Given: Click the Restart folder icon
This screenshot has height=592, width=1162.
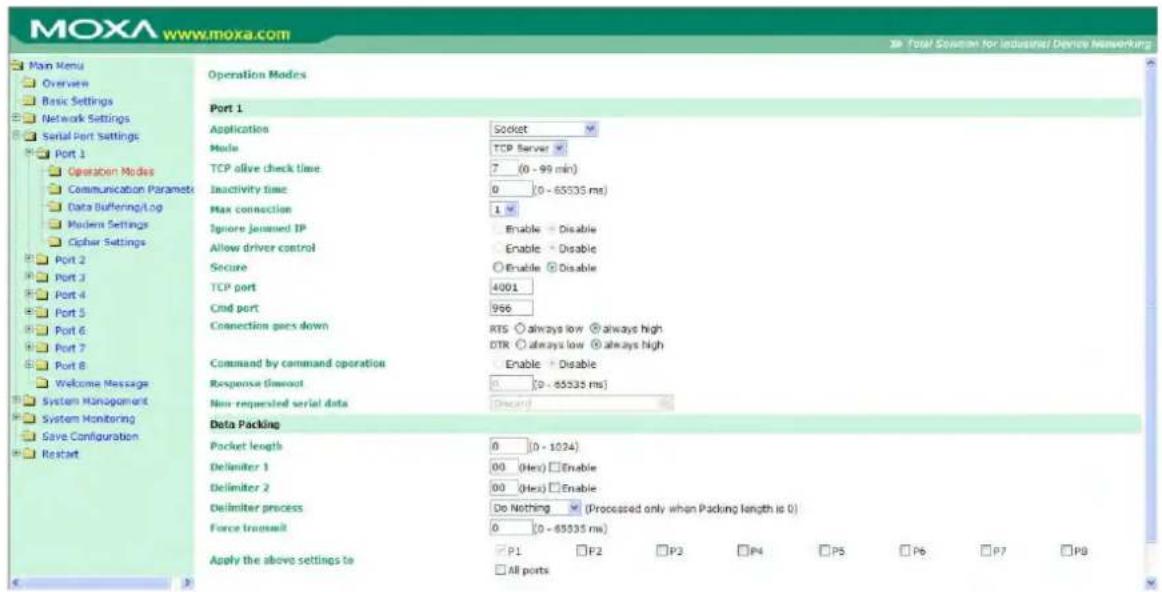Looking at the screenshot, I should point(31,454).
